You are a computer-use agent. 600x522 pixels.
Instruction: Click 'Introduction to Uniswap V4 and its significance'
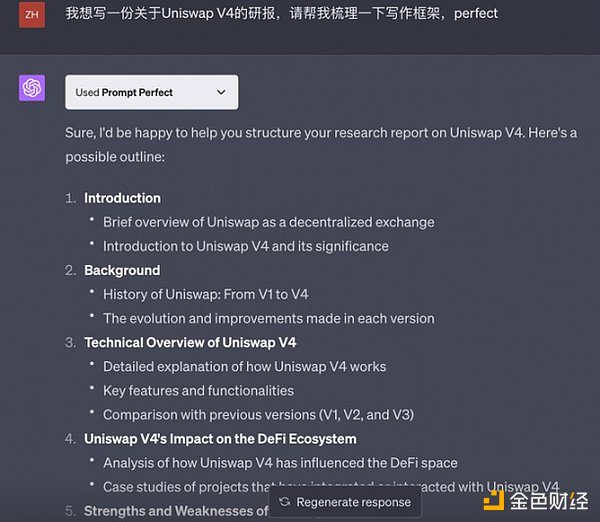(x=246, y=246)
